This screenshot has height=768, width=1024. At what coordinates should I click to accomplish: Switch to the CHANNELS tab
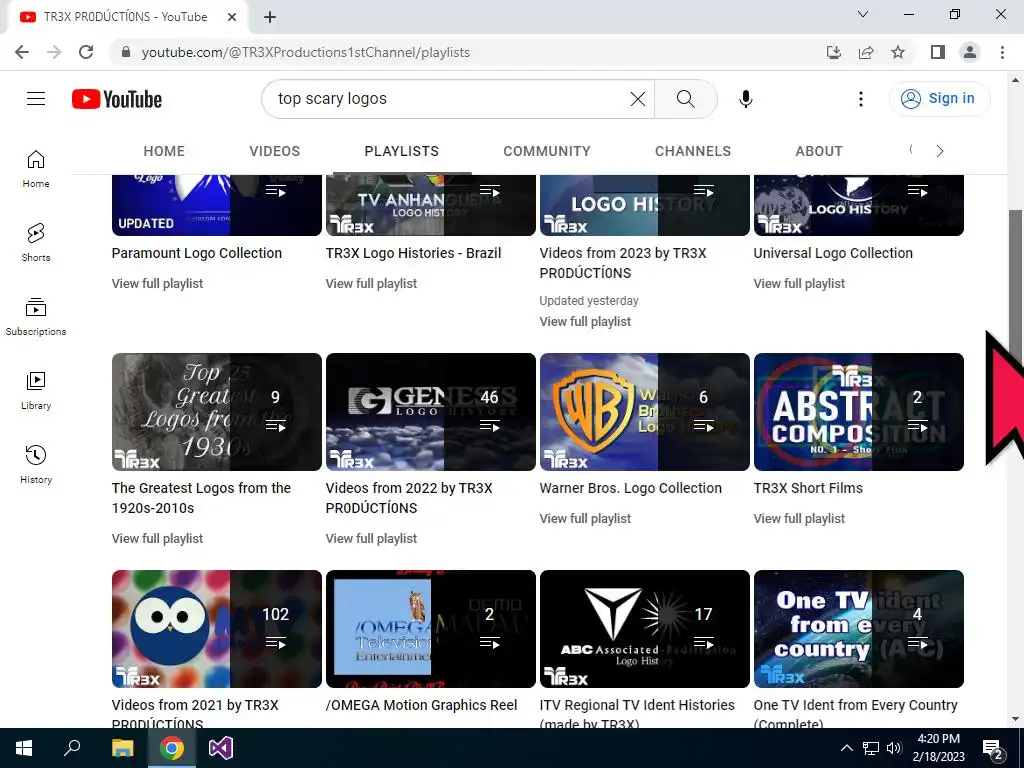(693, 151)
